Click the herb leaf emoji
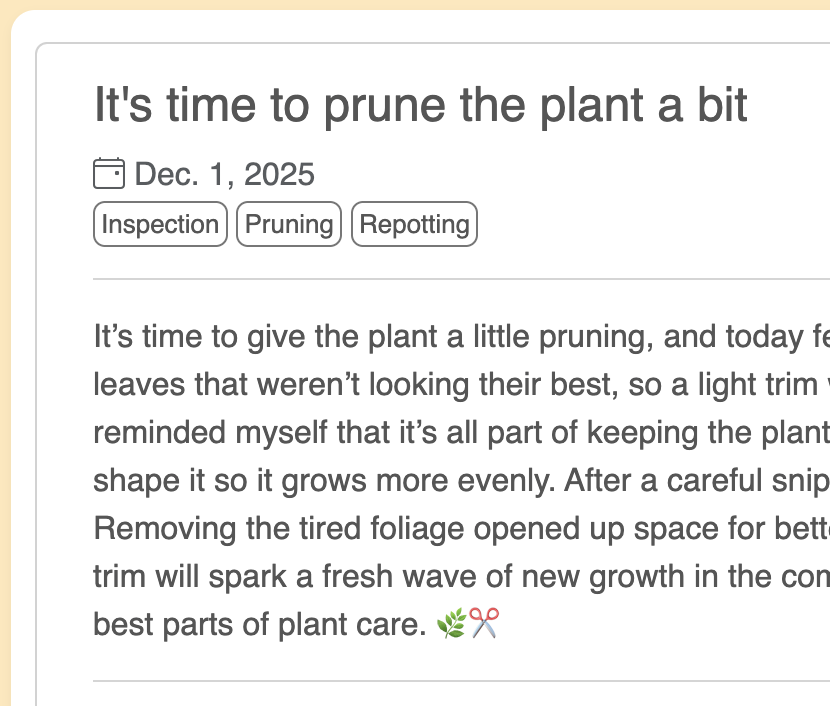Screen dimensions: 830x706 pyautogui.click(x=451, y=625)
